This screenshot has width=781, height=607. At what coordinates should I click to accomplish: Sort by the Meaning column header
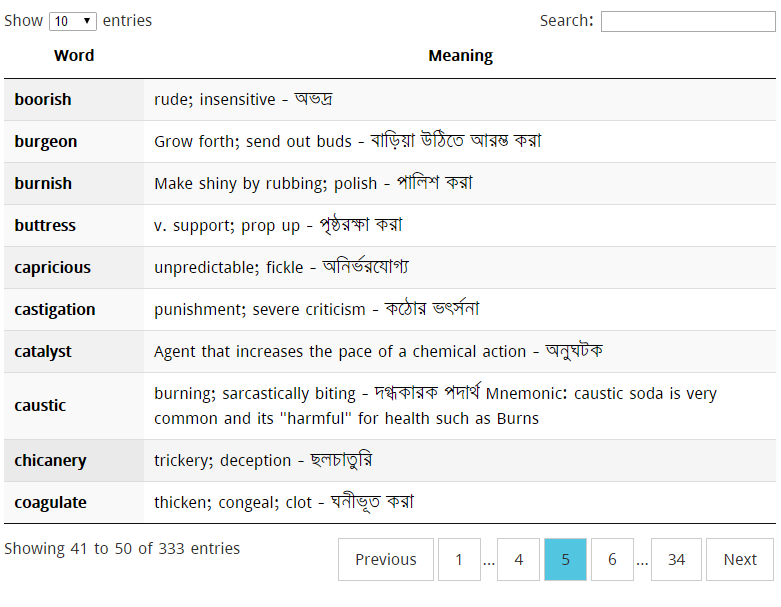[x=460, y=55]
